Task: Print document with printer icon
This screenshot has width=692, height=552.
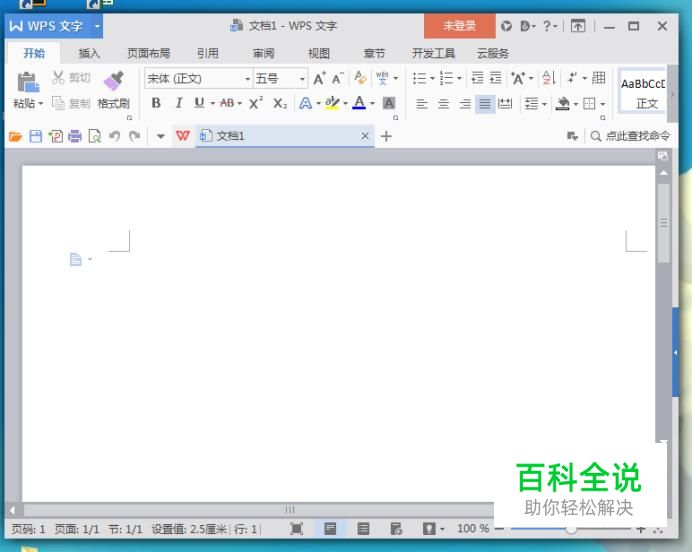Action: click(75, 136)
